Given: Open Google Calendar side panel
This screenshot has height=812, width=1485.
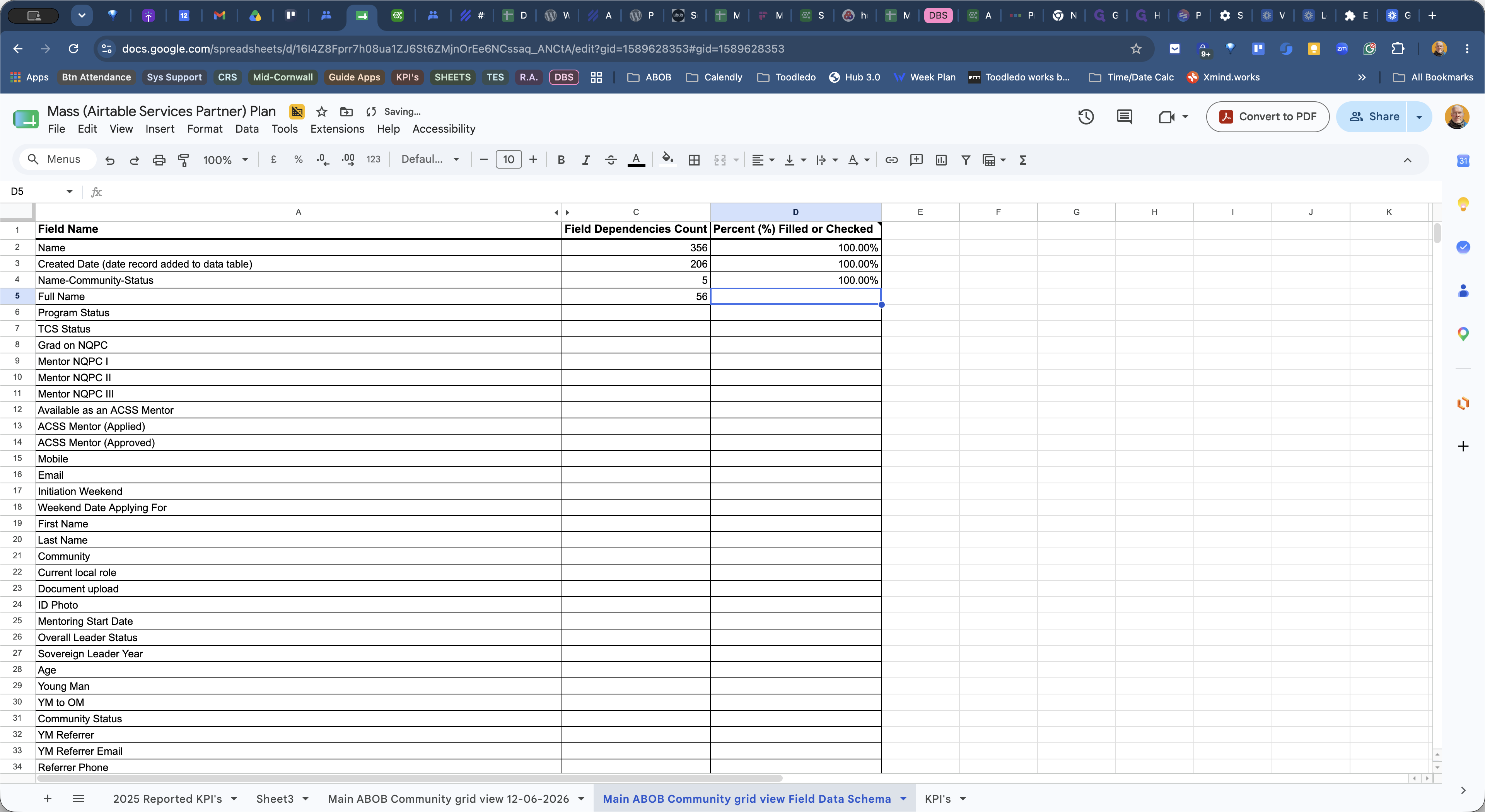Looking at the screenshot, I should pos(1463,161).
